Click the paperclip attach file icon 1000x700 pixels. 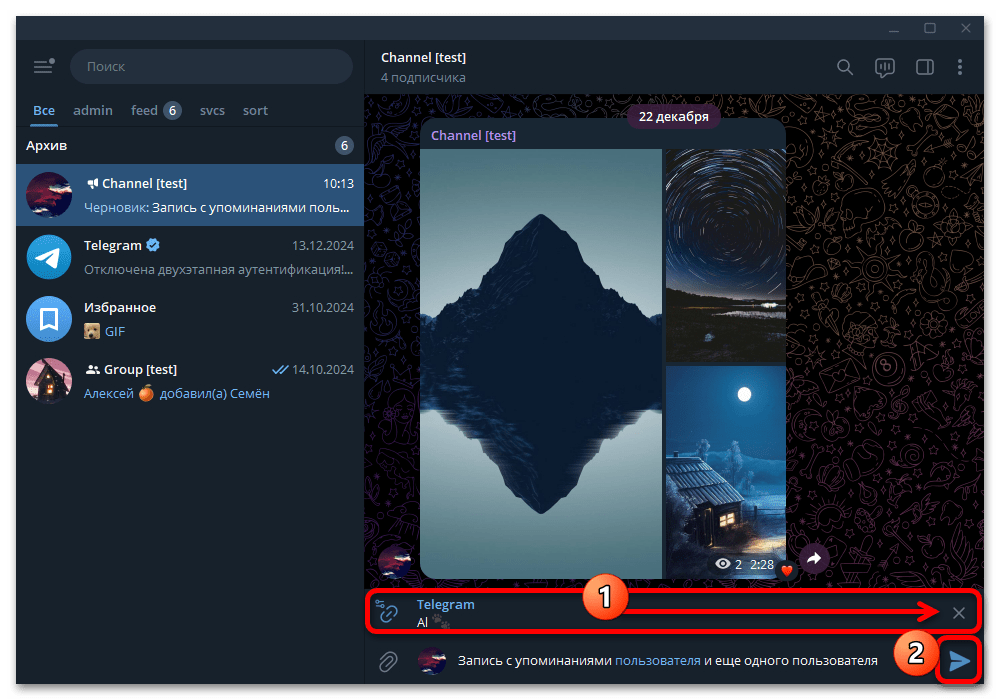click(x=388, y=661)
